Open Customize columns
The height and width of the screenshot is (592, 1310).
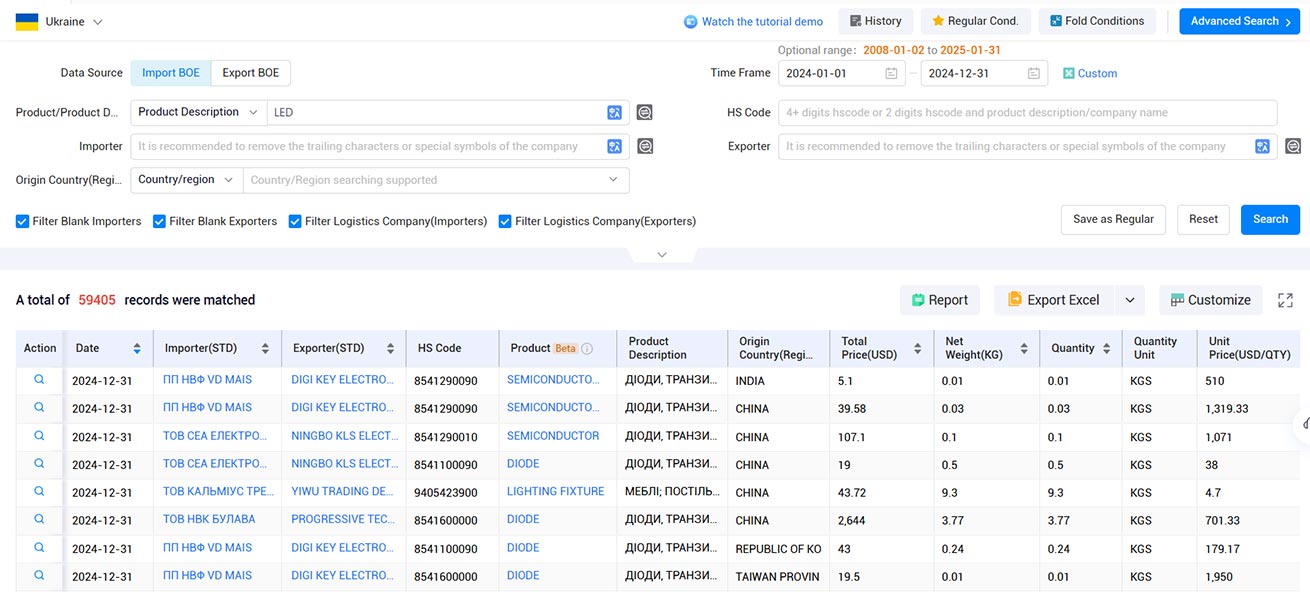coord(1211,300)
